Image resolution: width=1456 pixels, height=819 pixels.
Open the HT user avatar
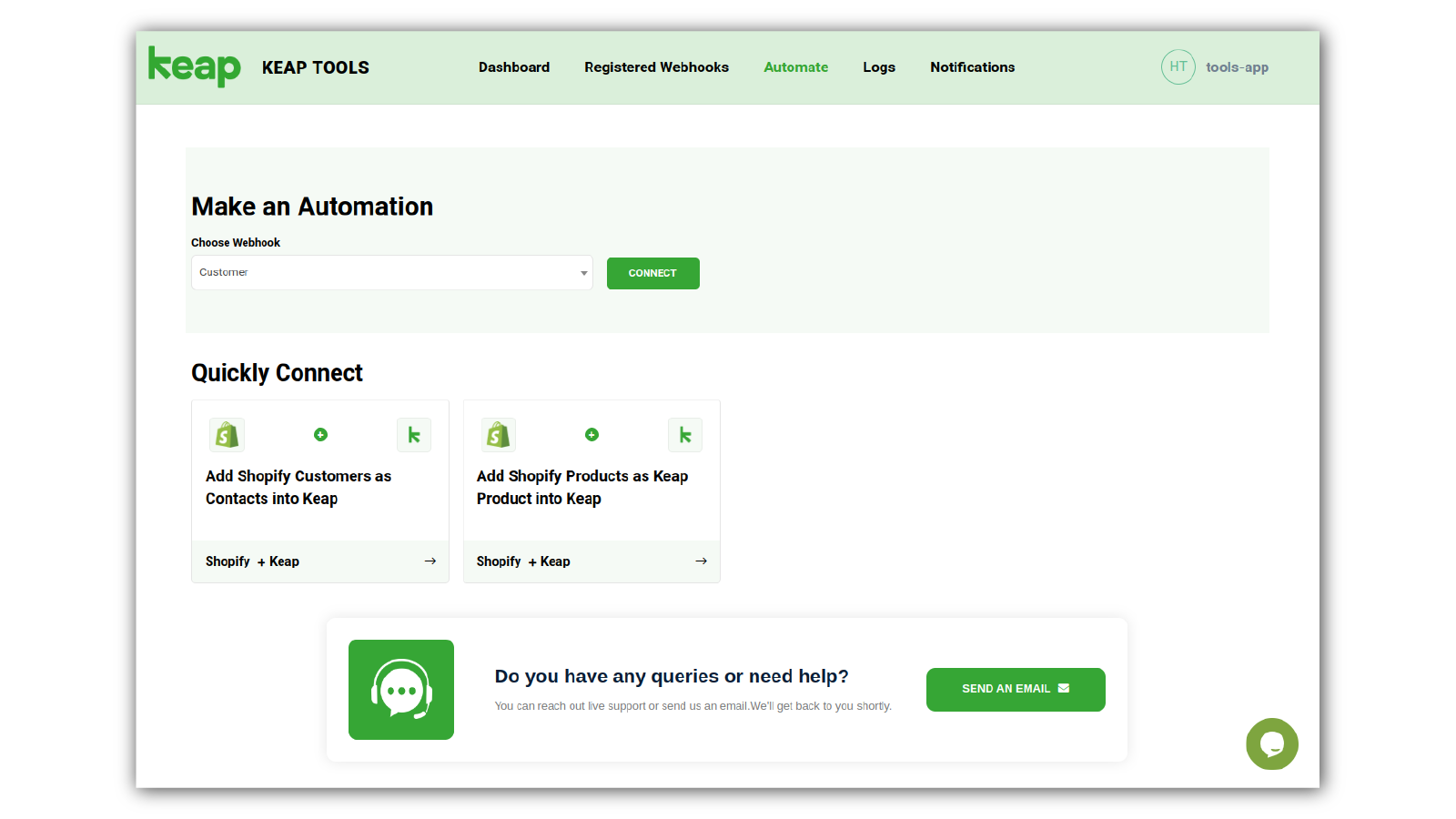(1178, 66)
